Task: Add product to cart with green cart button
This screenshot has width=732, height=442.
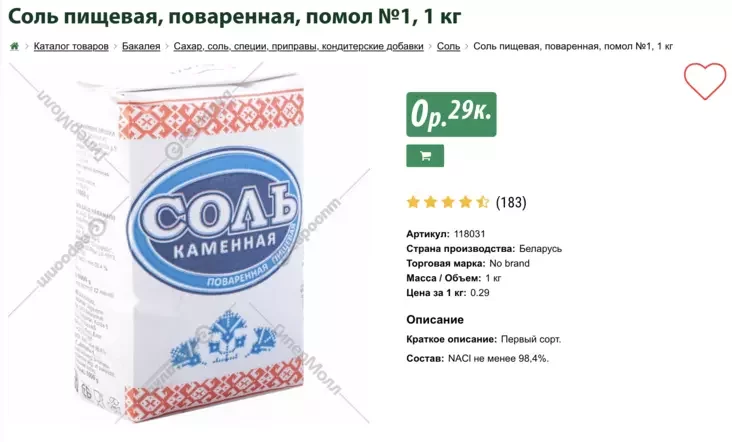Action: 425,156
